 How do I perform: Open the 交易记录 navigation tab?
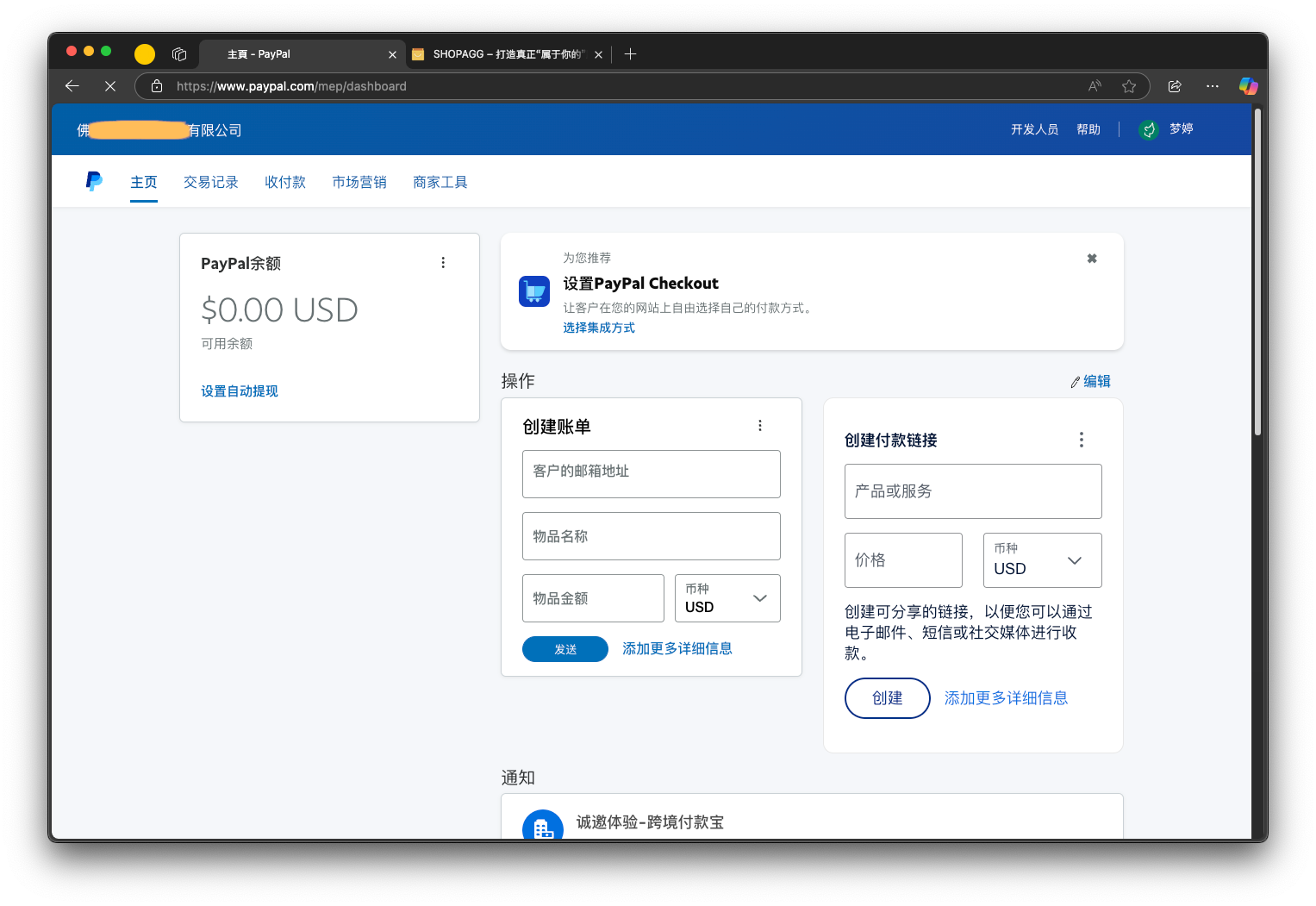click(x=211, y=183)
